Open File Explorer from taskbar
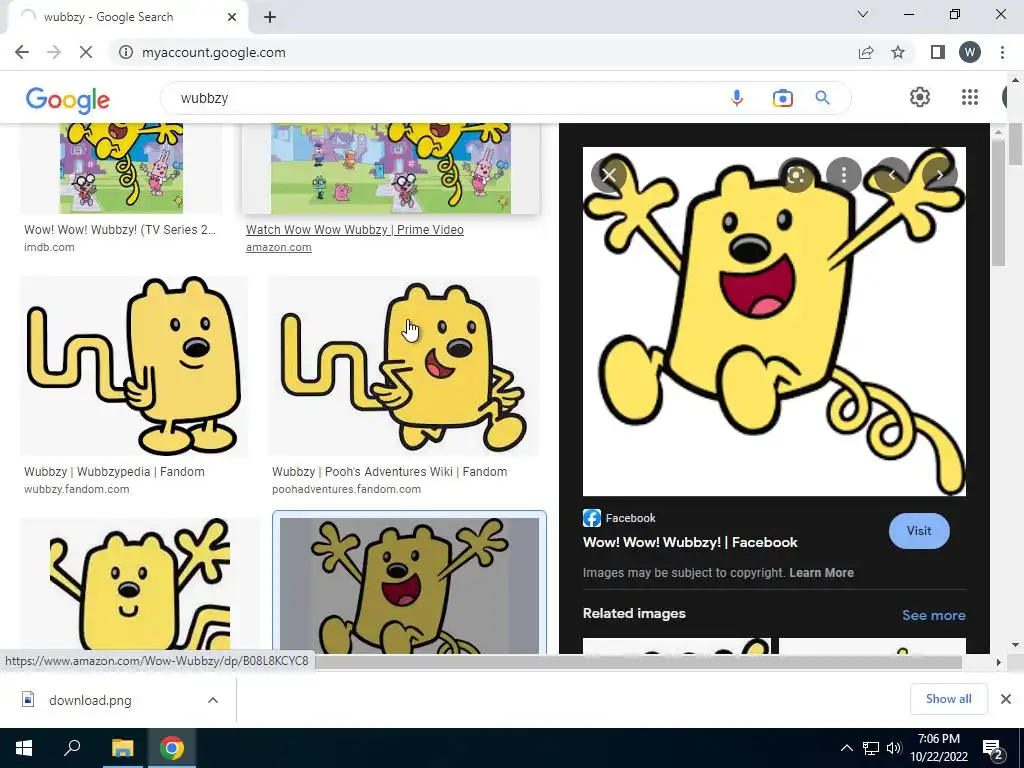 pos(122,748)
